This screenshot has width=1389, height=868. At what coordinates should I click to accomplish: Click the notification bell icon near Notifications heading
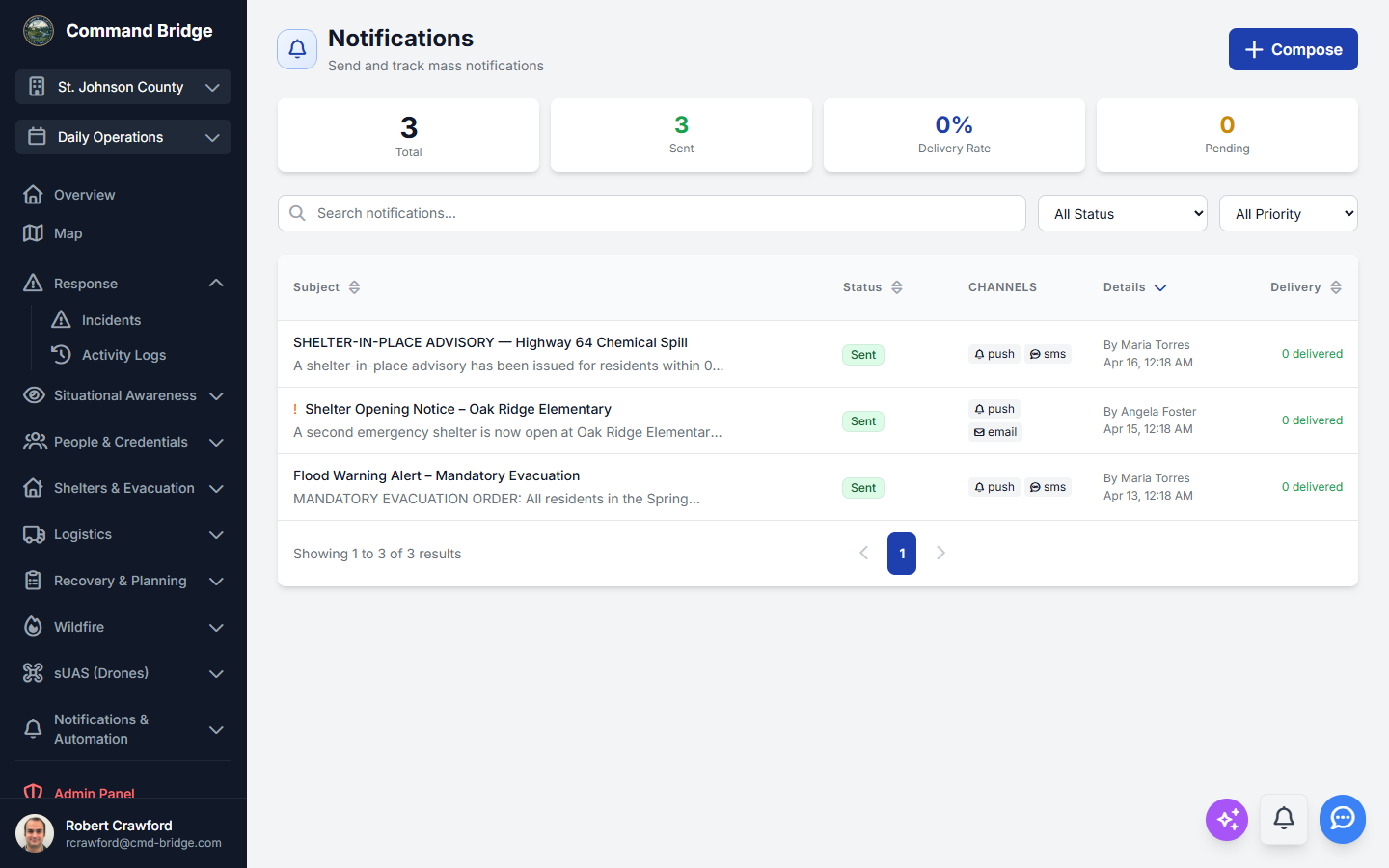click(297, 49)
